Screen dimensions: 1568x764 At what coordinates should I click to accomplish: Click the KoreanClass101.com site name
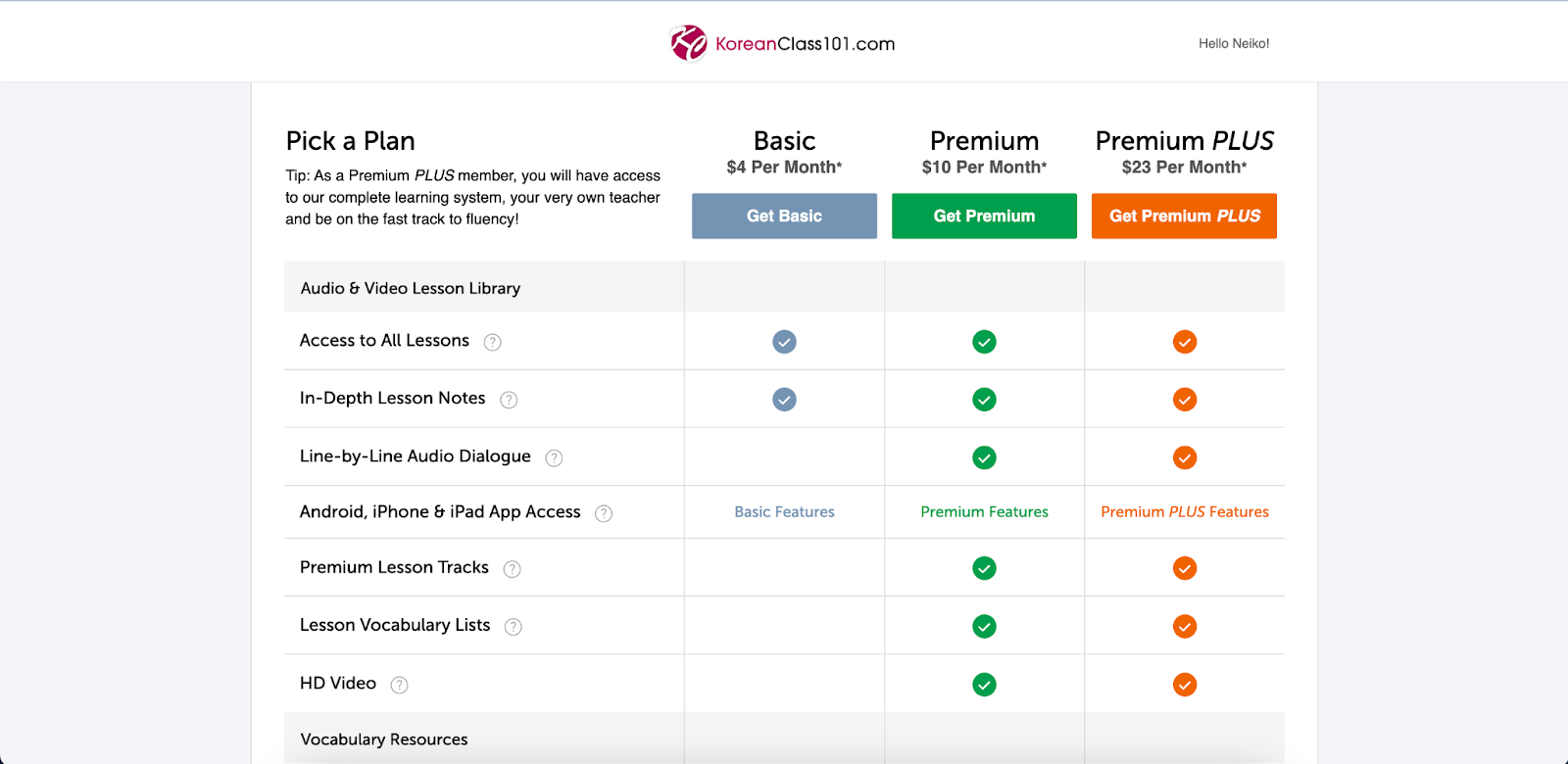coord(806,44)
